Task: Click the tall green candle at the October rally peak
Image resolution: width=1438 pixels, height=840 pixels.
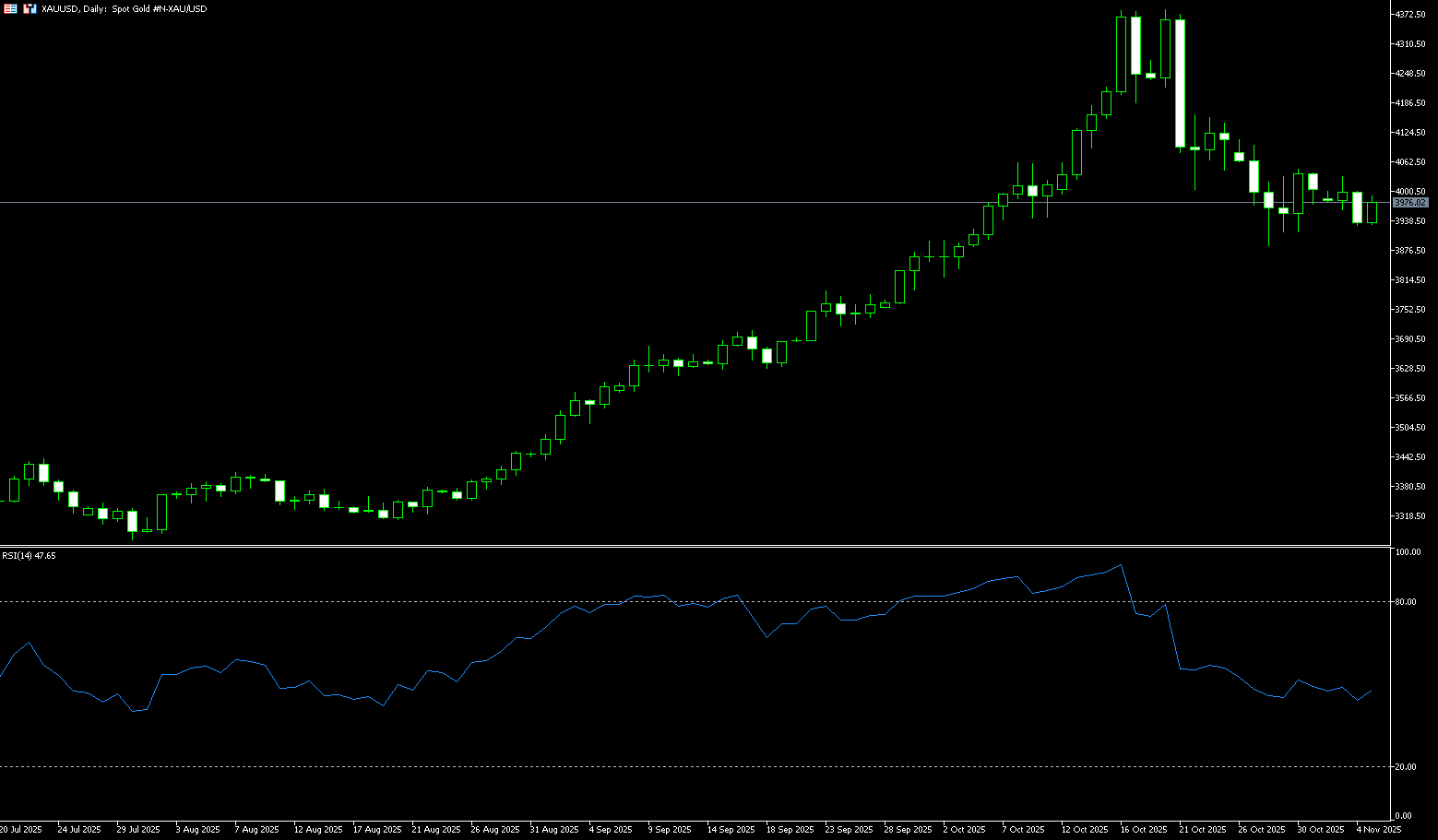Action: 1121,54
